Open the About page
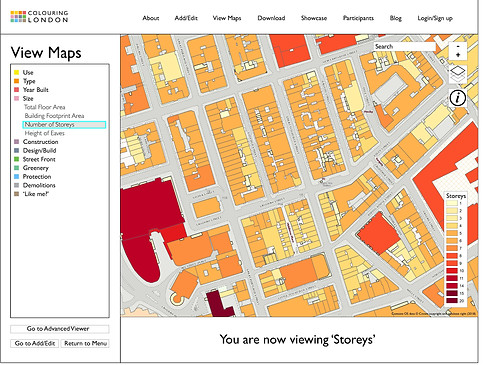Image resolution: width=487 pixels, height=365 pixels. (151, 18)
